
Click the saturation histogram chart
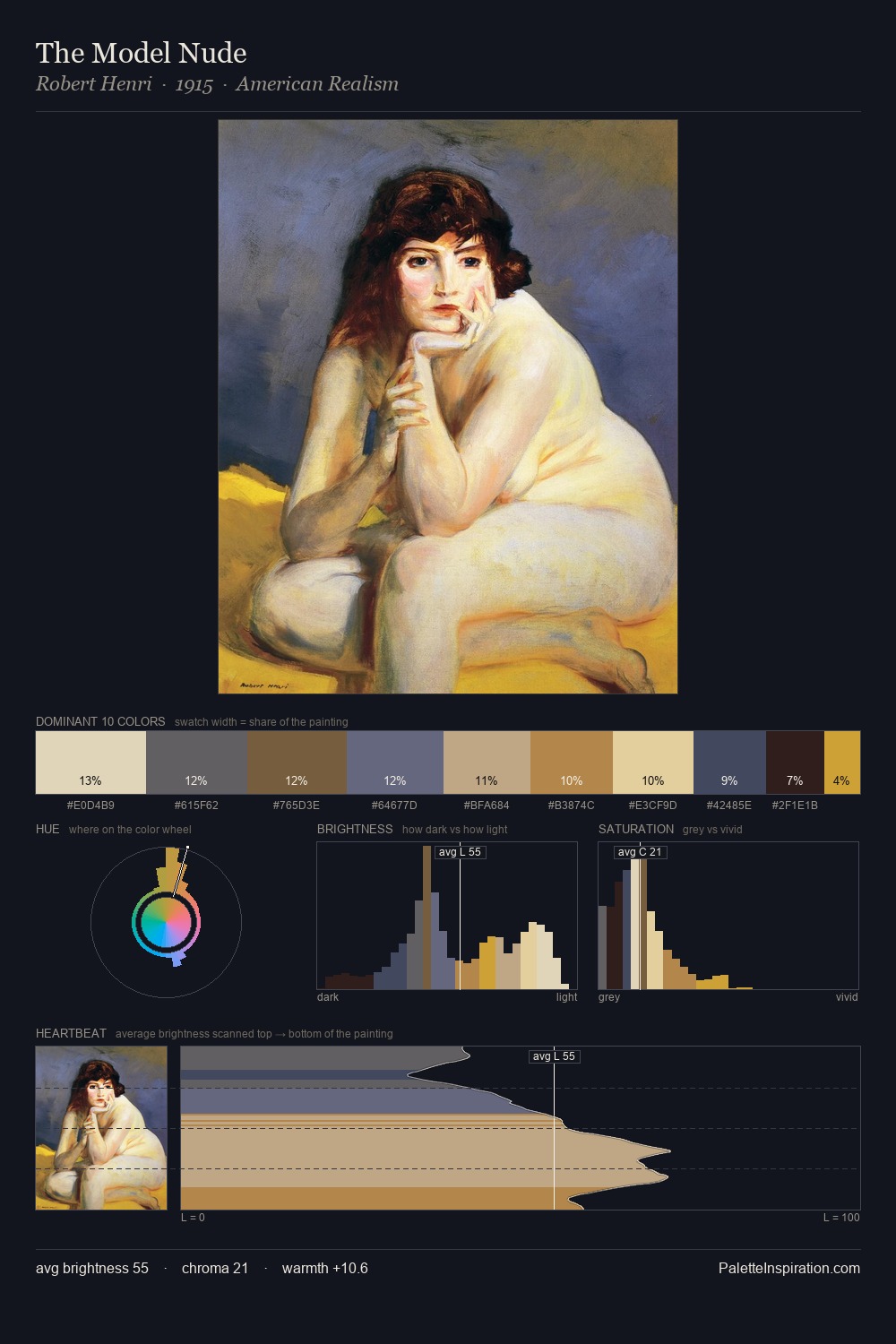(728, 916)
